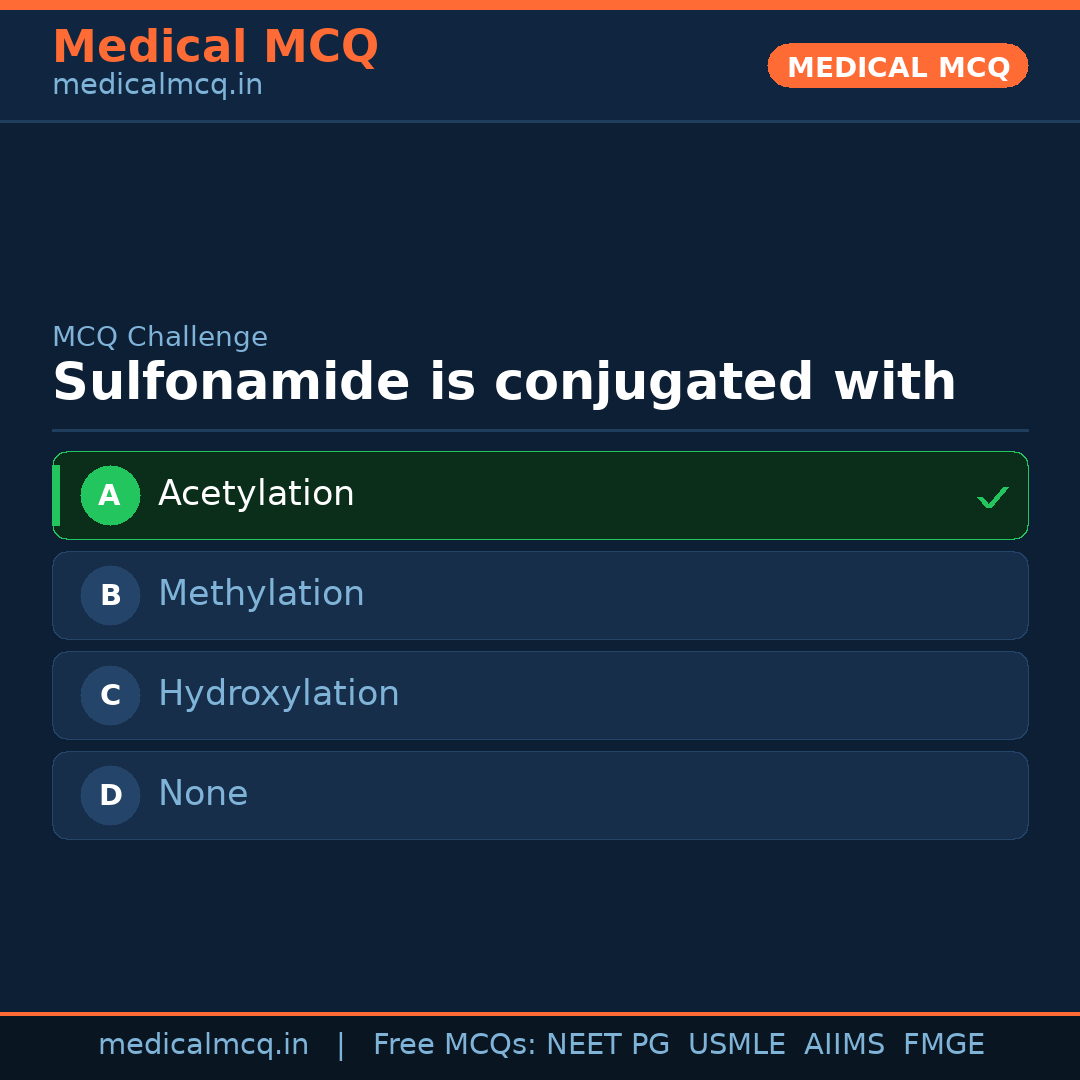Select USMLE in the footer
Screen dimensions: 1080x1080
click(736, 1045)
